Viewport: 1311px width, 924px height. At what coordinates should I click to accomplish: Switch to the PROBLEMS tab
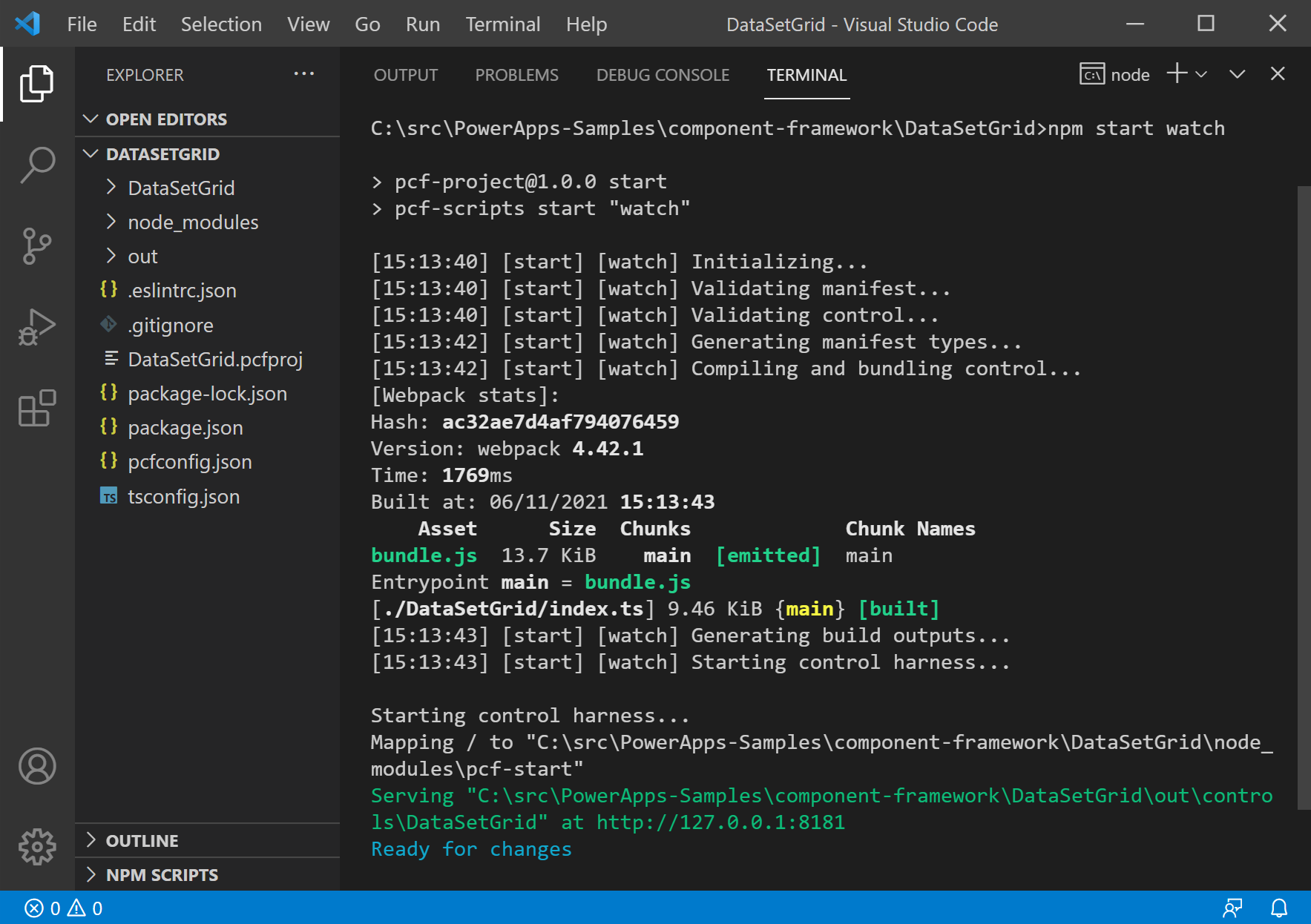516,74
